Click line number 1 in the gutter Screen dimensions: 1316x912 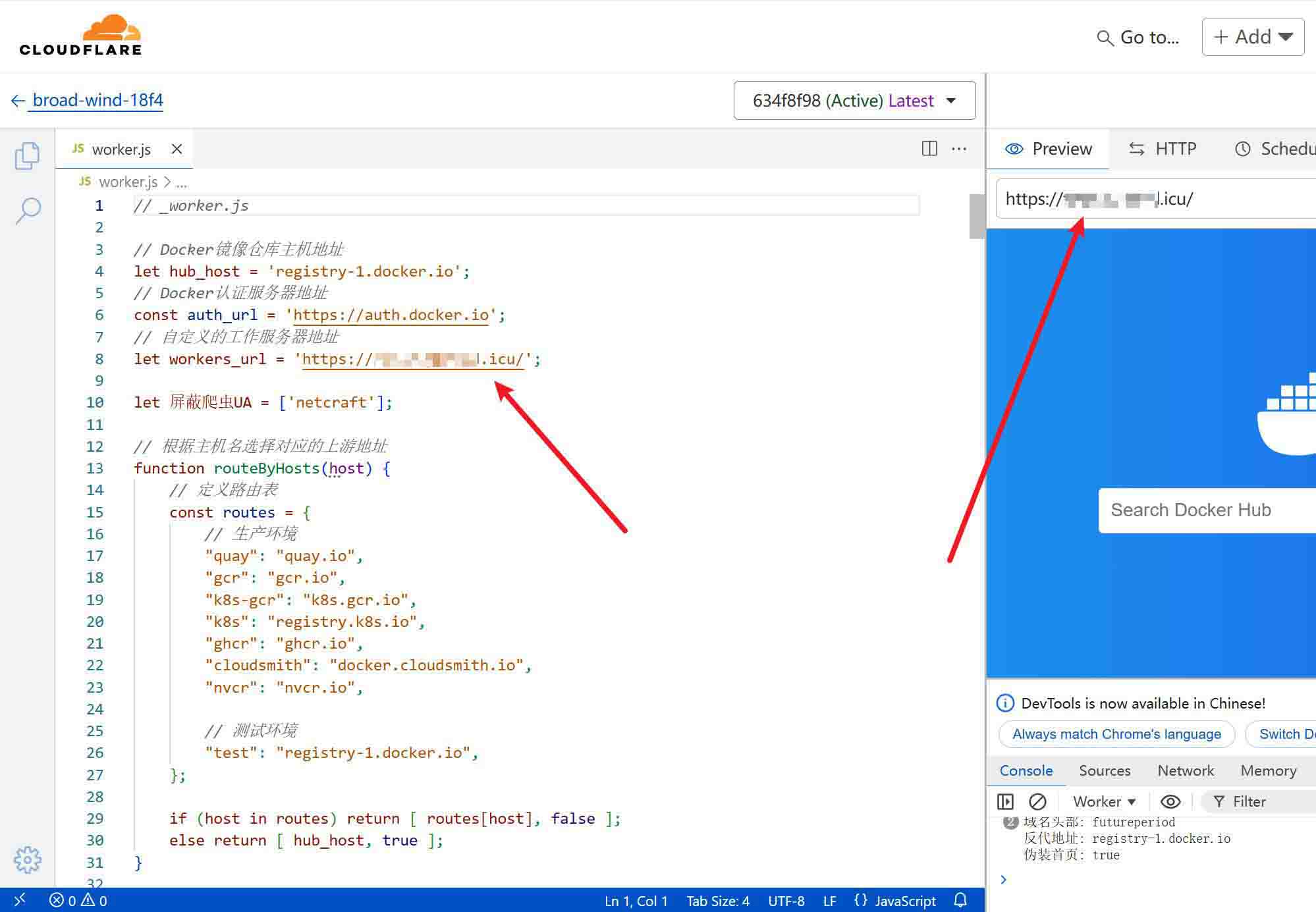(x=99, y=205)
